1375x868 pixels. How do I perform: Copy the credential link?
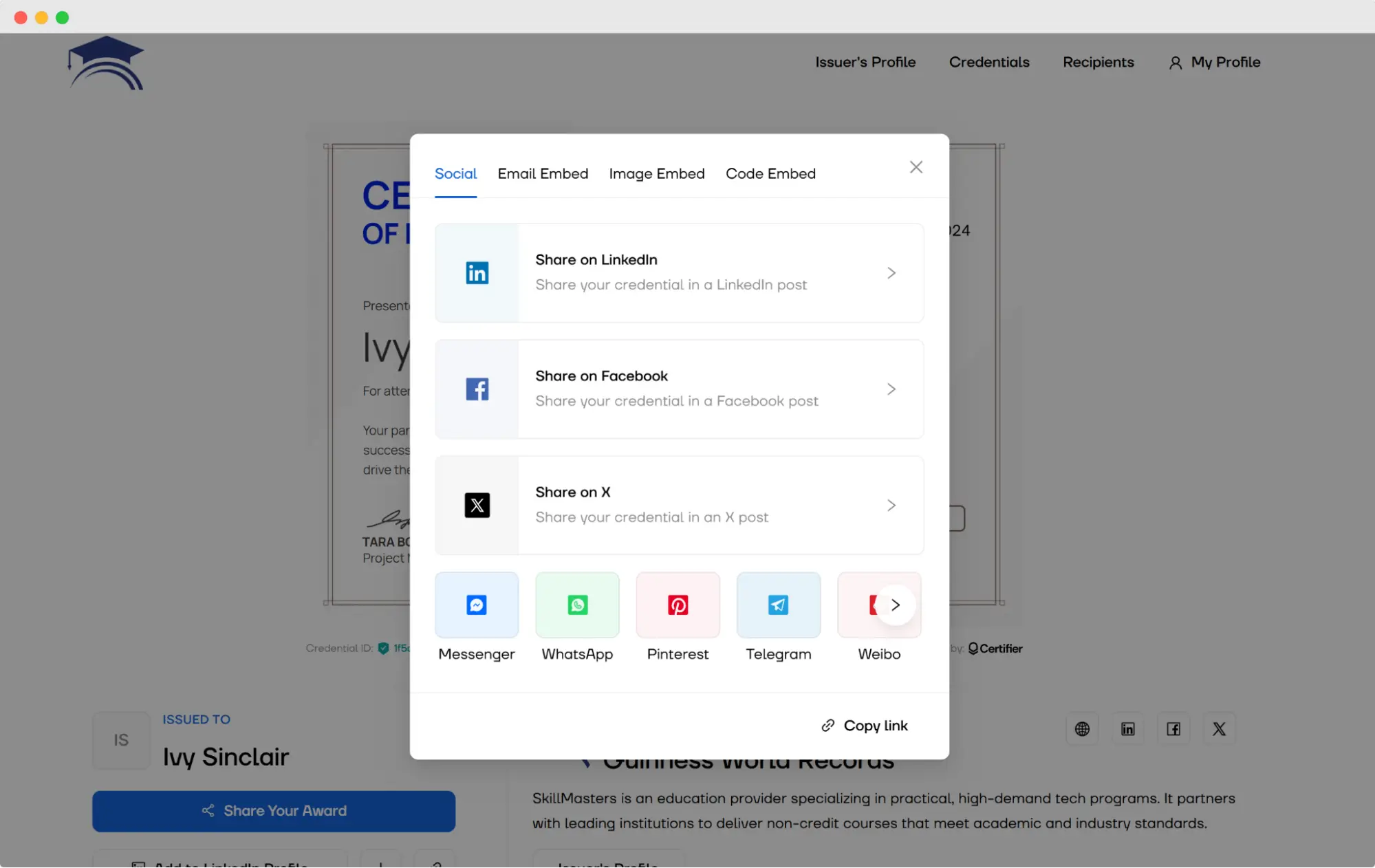click(864, 726)
